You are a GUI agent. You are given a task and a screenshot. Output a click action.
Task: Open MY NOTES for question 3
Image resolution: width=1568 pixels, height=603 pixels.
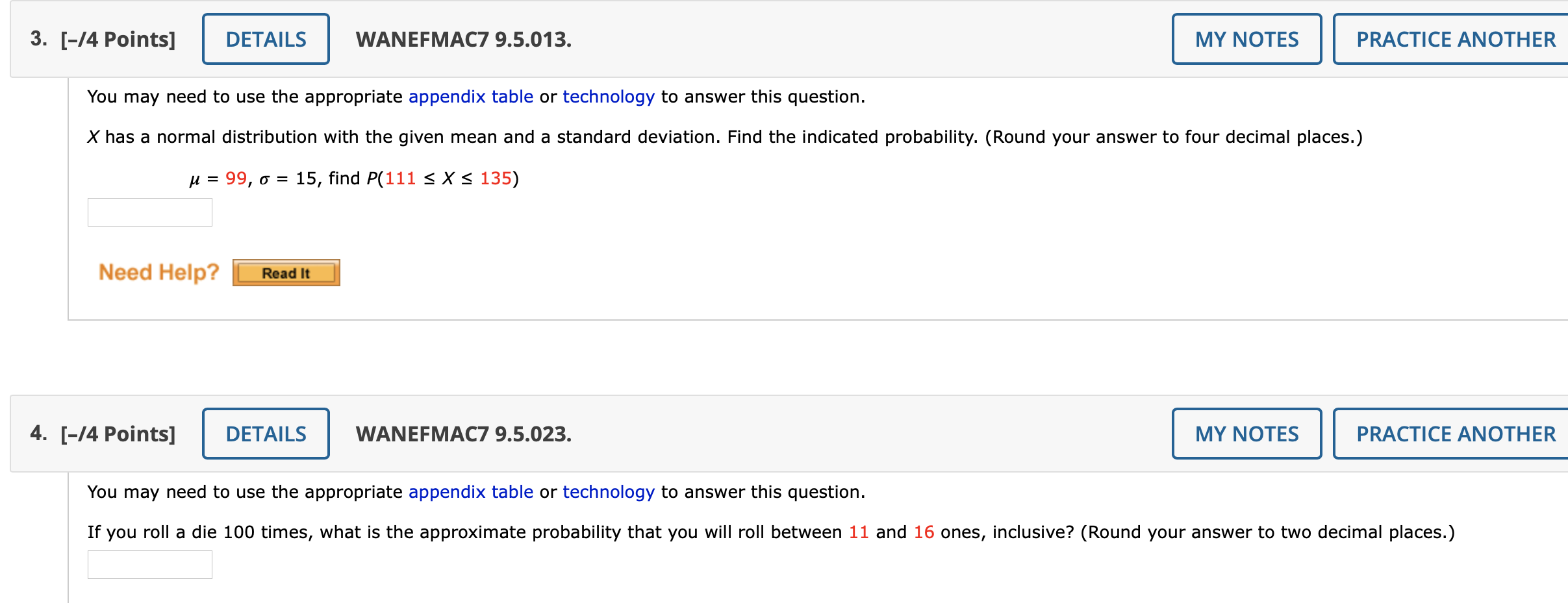(x=1246, y=39)
